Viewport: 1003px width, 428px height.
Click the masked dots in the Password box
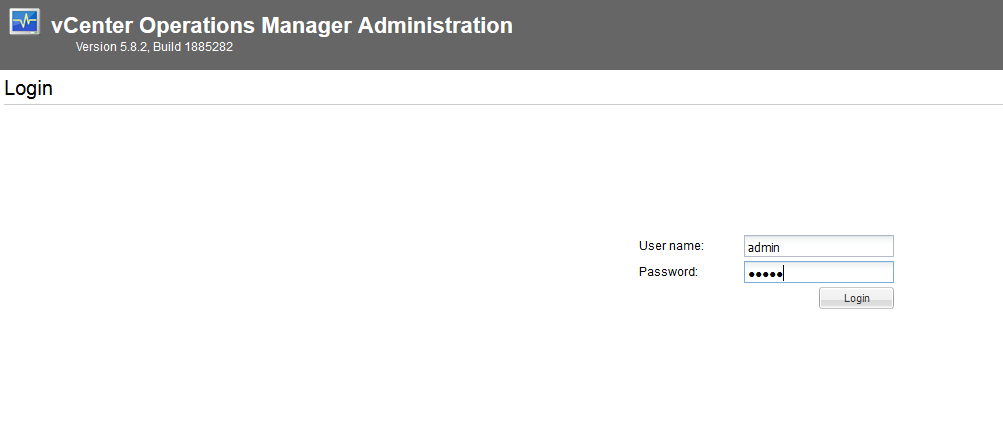764,273
